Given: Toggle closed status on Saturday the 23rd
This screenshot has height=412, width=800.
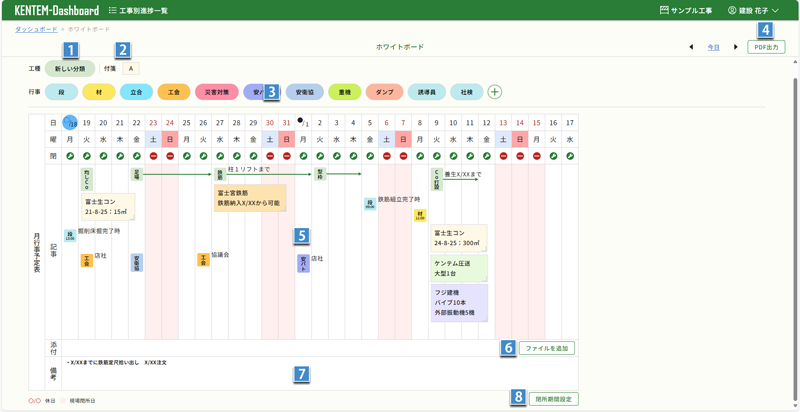Looking at the screenshot, I should pyautogui.click(x=153, y=156).
